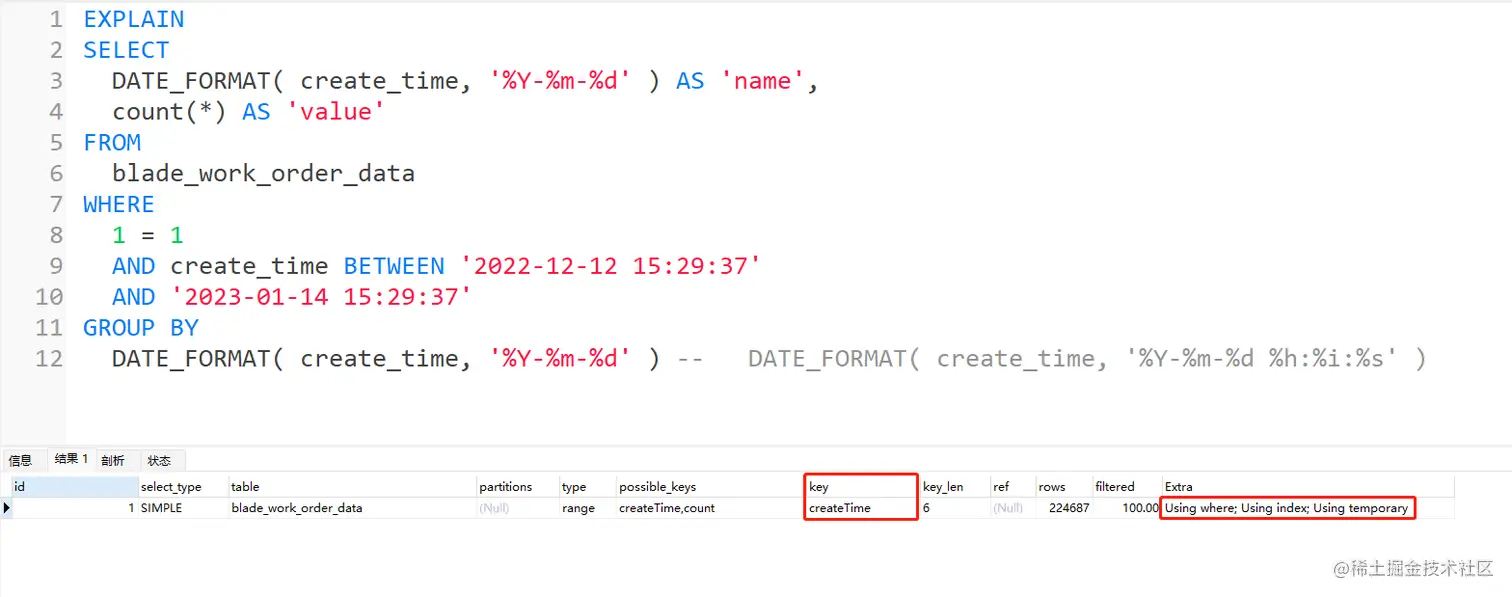Place cursor on the WHERE keyword
The width and height of the screenshot is (1512, 597).
tap(119, 204)
